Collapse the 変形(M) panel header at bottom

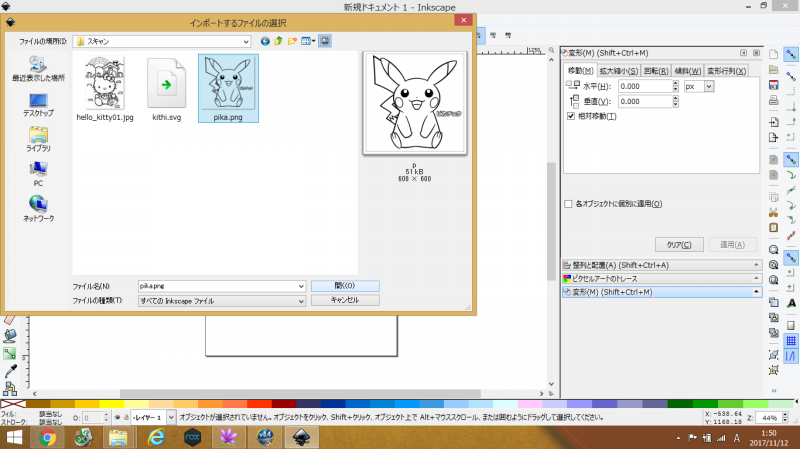662,292
